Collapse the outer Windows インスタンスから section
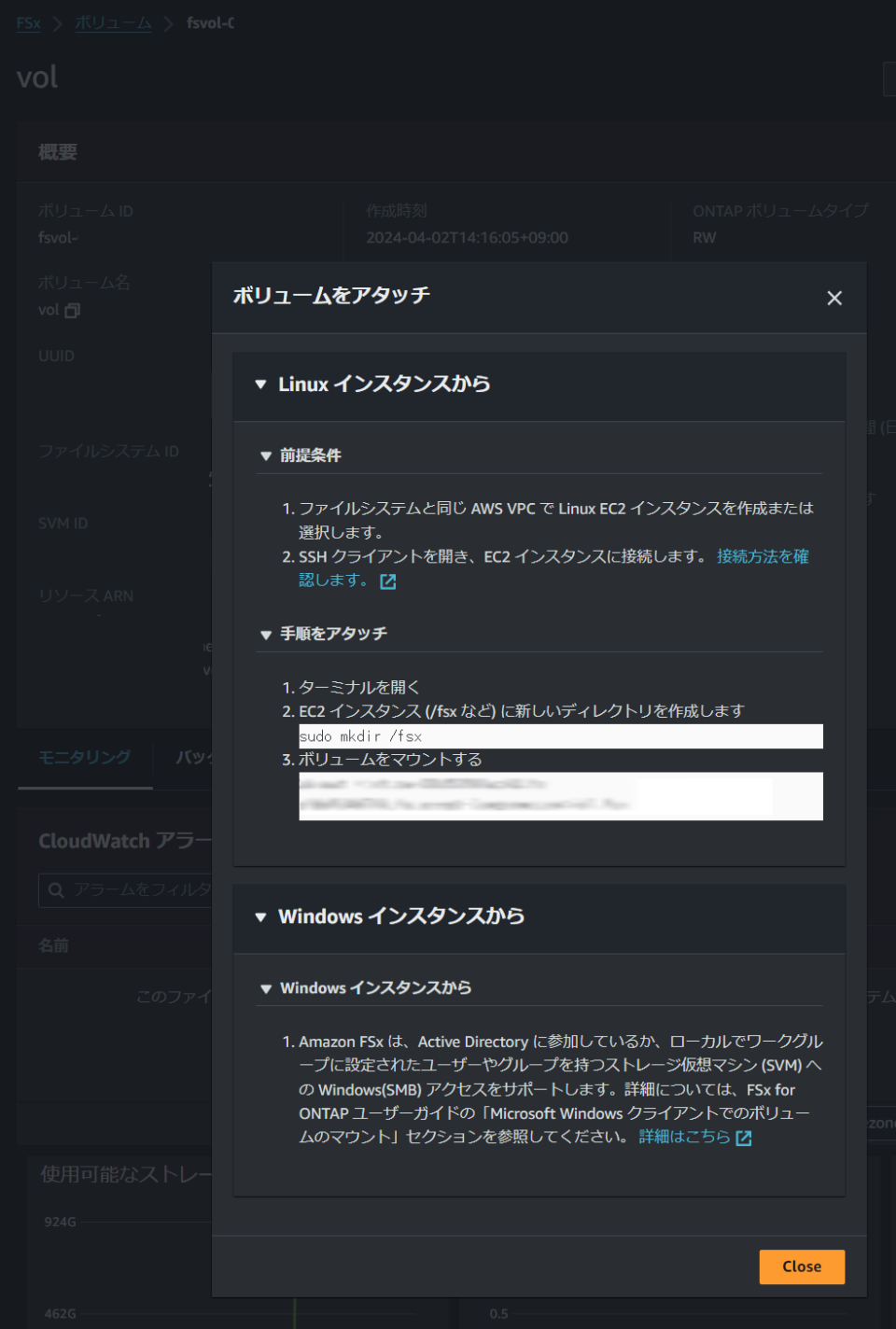Image resolution: width=896 pixels, height=1329 pixels. click(x=260, y=917)
